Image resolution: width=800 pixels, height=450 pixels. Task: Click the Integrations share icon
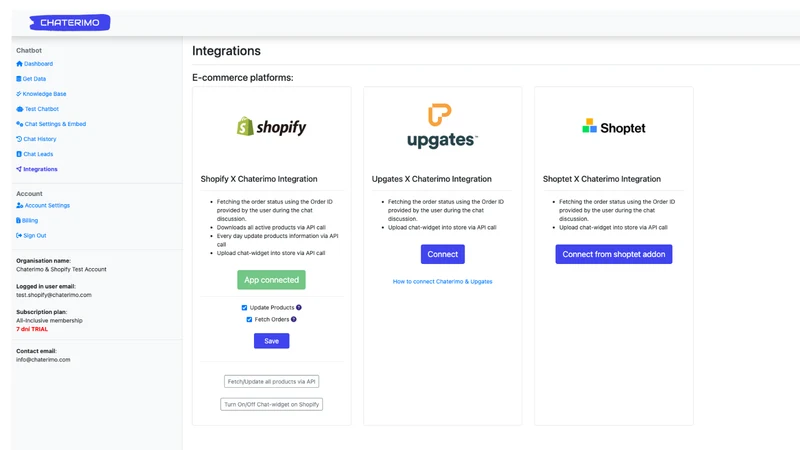point(19,169)
